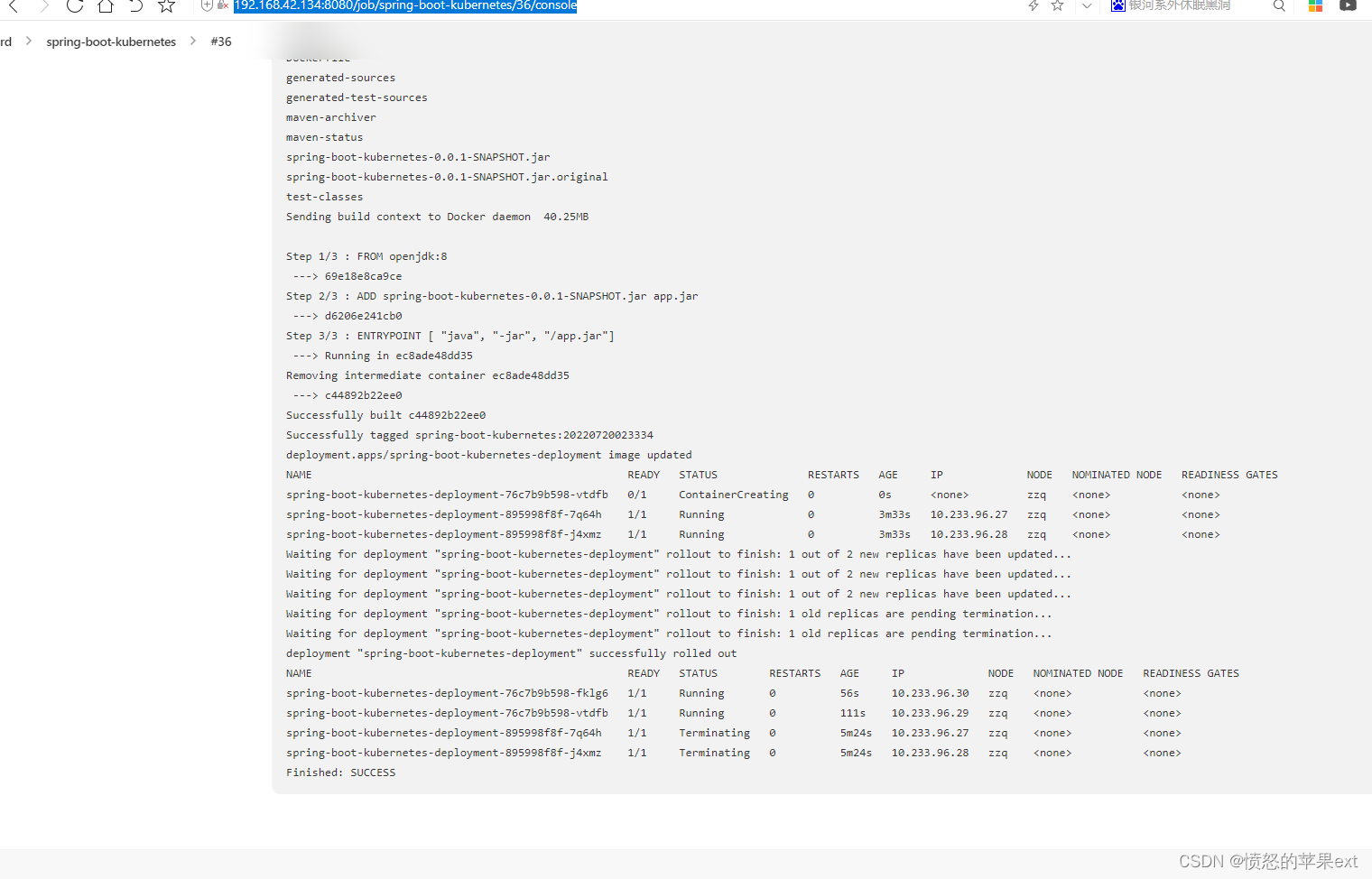Click IP address 10.233.96.29
Viewport: 1372px width, 879px height.
pos(930,713)
